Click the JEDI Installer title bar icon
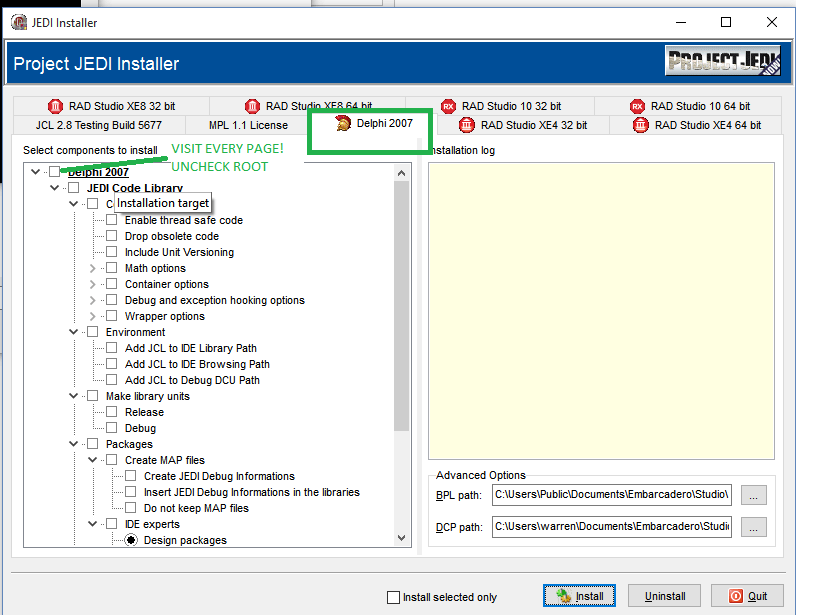This screenshot has width=814, height=615. pyautogui.click(x=19, y=22)
